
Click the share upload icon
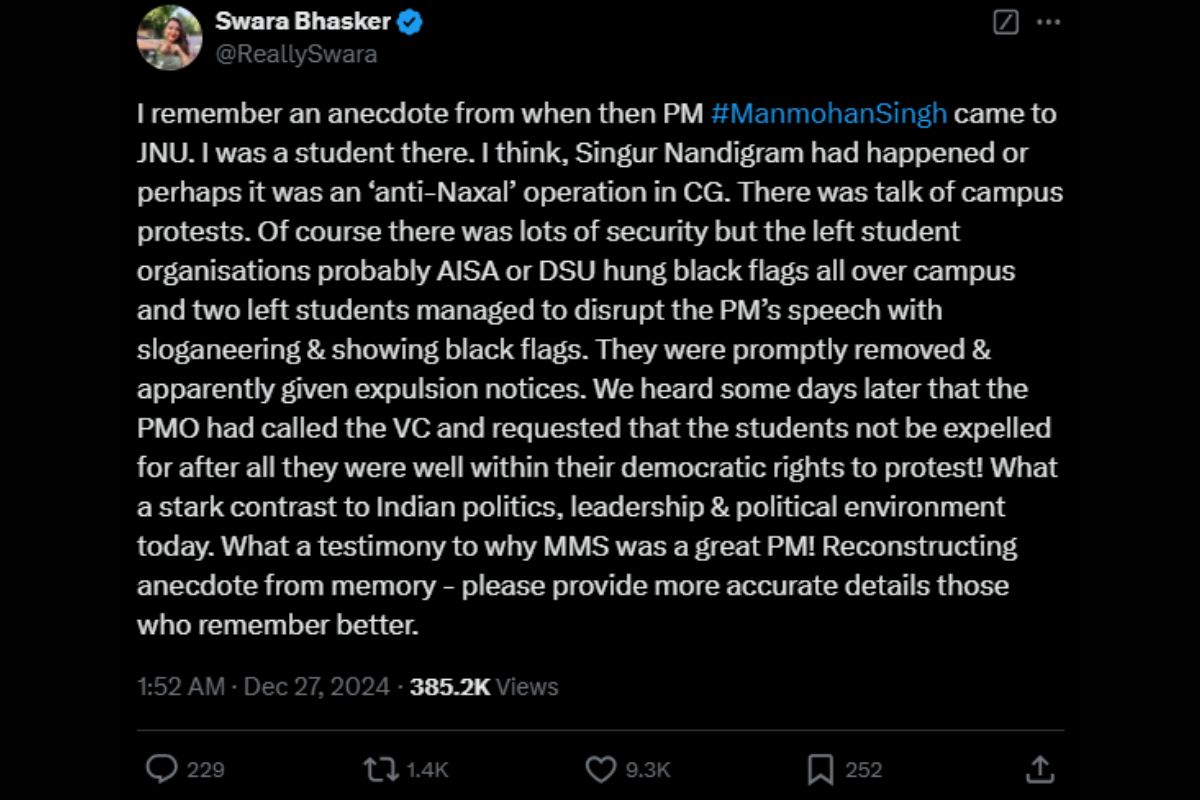tap(1039, 768)
